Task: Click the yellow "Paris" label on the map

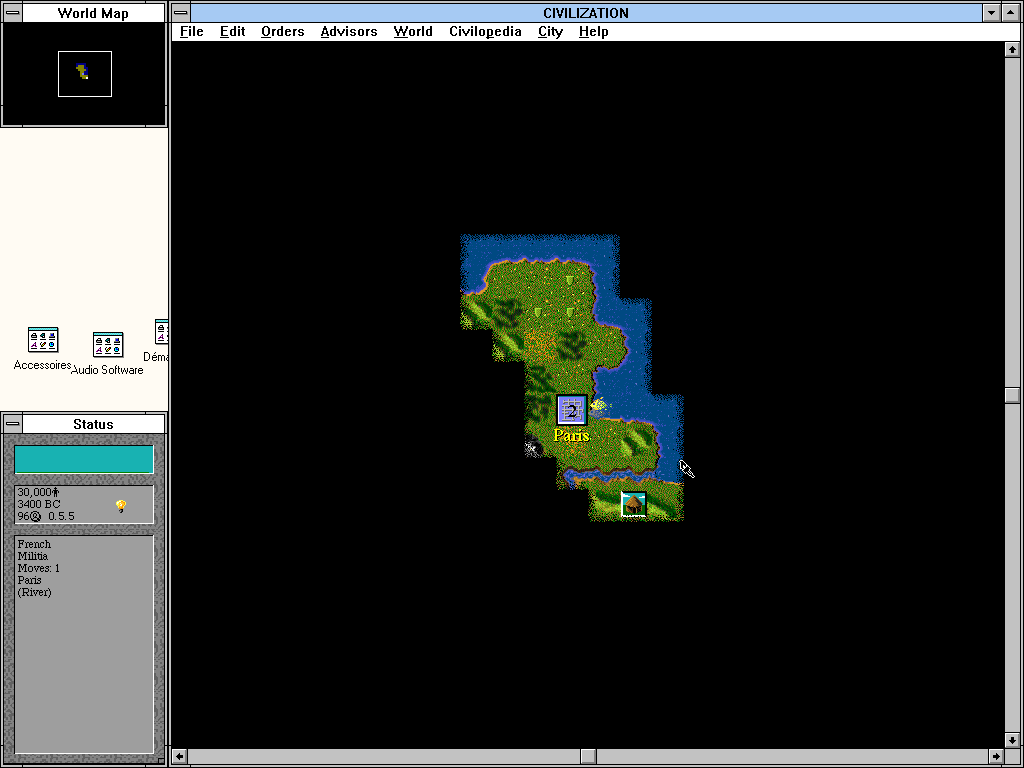Action: pos(571,435)
